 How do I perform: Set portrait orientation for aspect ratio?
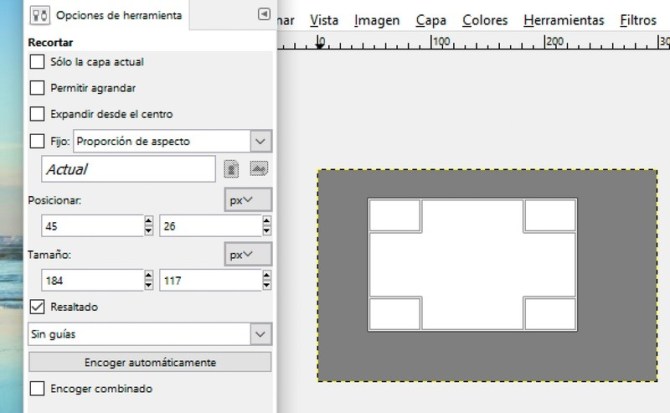(231, 169)
